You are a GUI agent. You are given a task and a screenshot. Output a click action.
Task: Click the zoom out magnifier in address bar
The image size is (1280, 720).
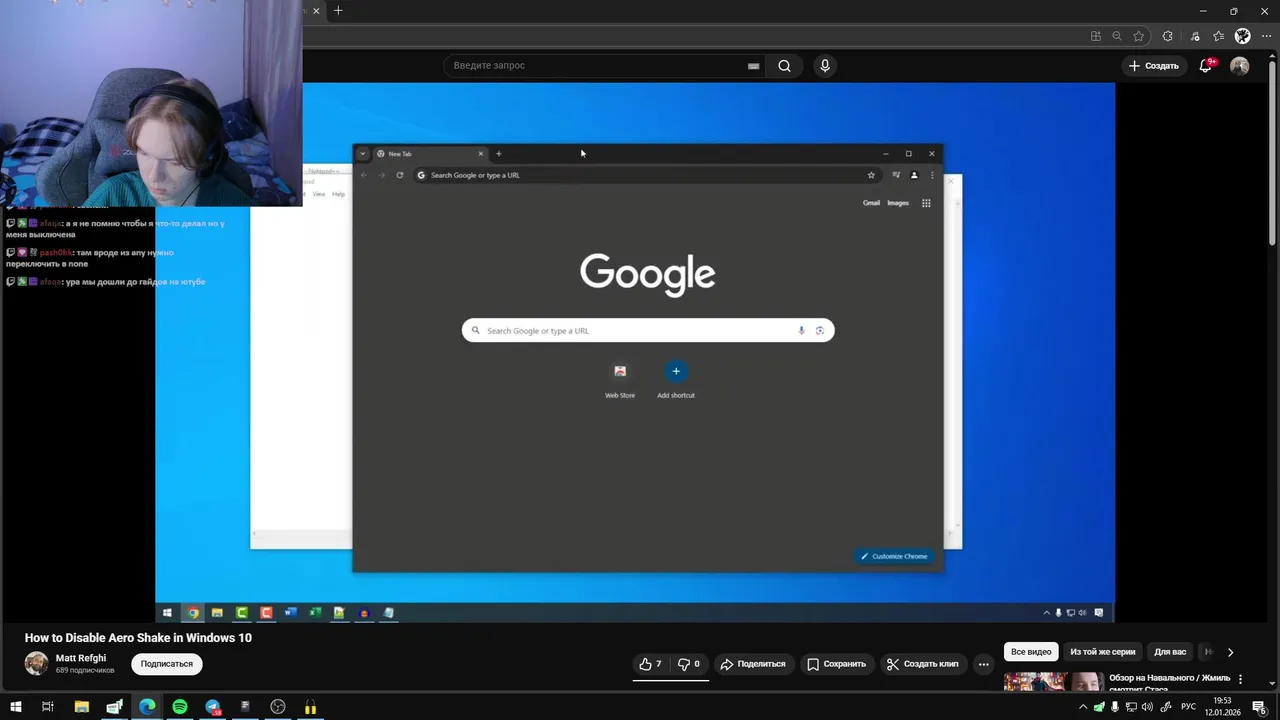tap(1117, 36)
